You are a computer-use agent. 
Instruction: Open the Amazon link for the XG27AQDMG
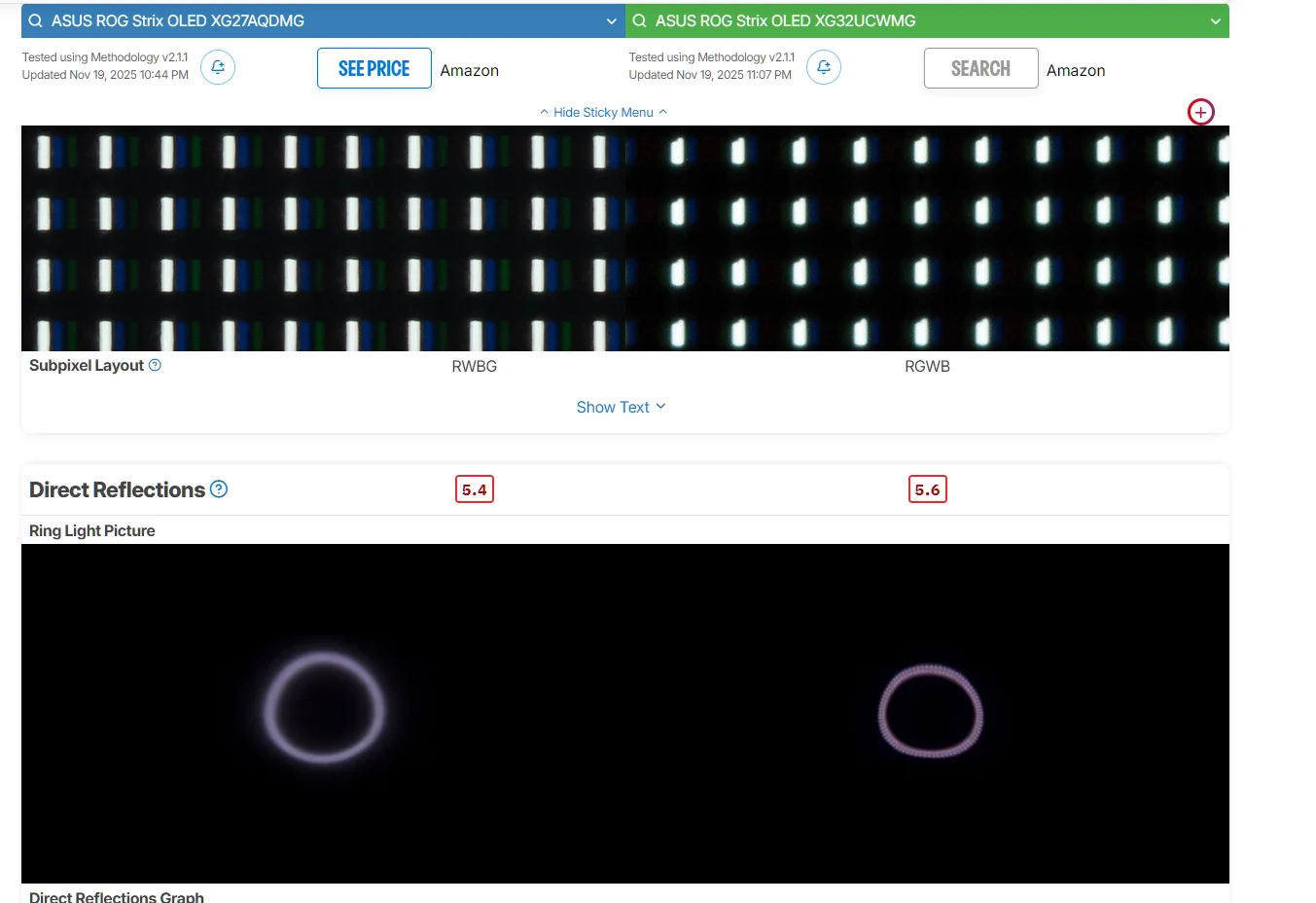(x=470, y=70)
